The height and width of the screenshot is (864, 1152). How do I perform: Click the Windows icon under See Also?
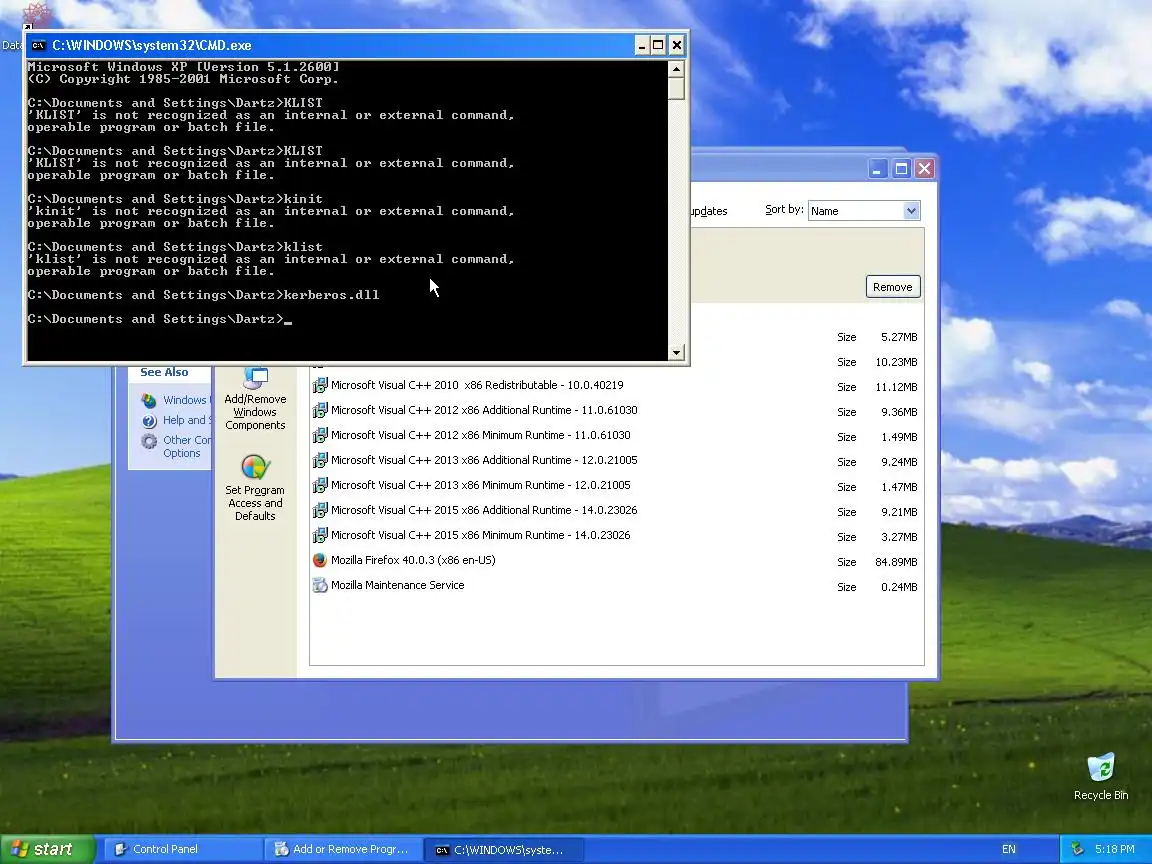149,400
